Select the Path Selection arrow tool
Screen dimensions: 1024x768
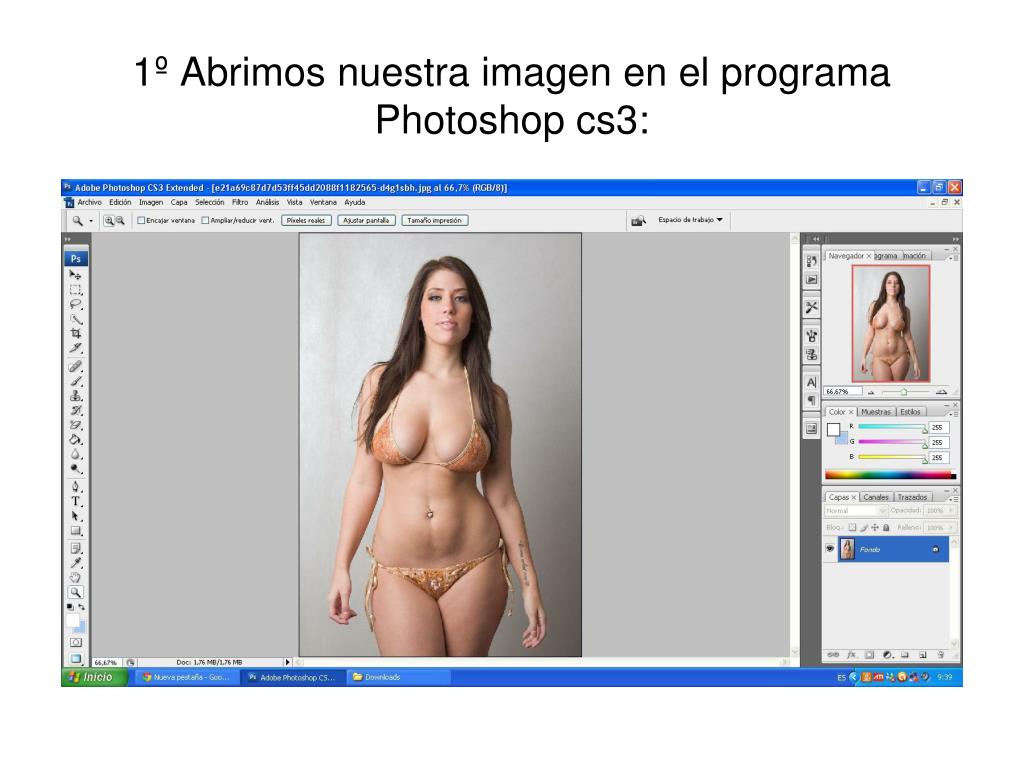pos(76,516)
